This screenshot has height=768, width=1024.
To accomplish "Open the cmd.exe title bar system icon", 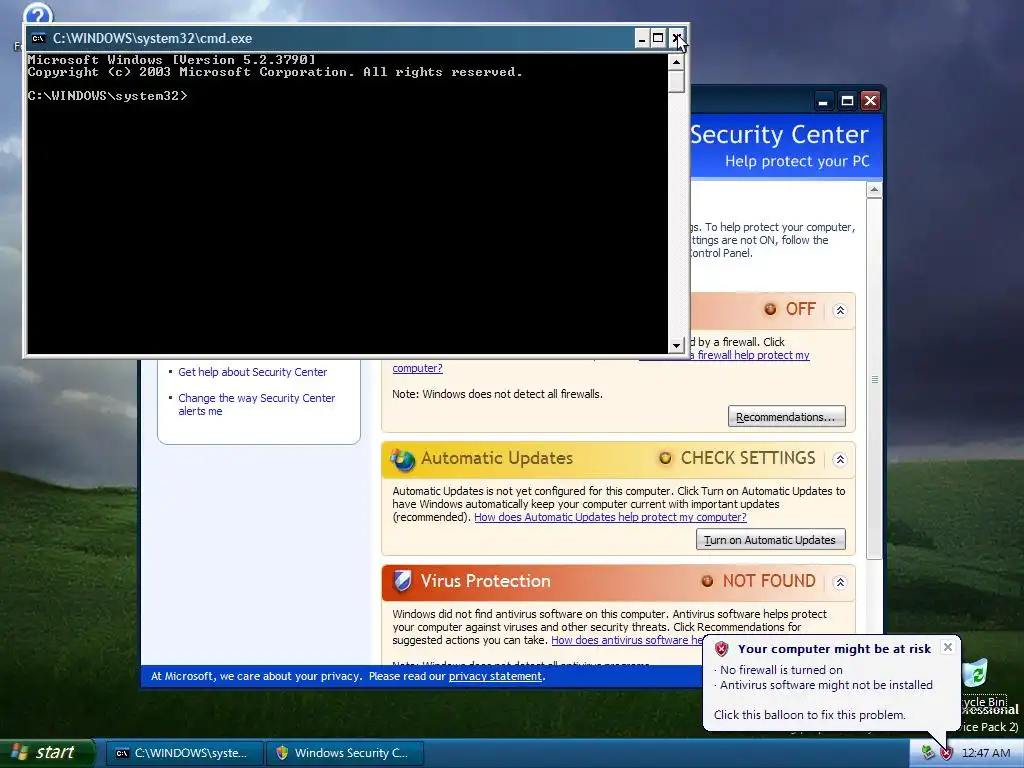I will click(39, 38).
